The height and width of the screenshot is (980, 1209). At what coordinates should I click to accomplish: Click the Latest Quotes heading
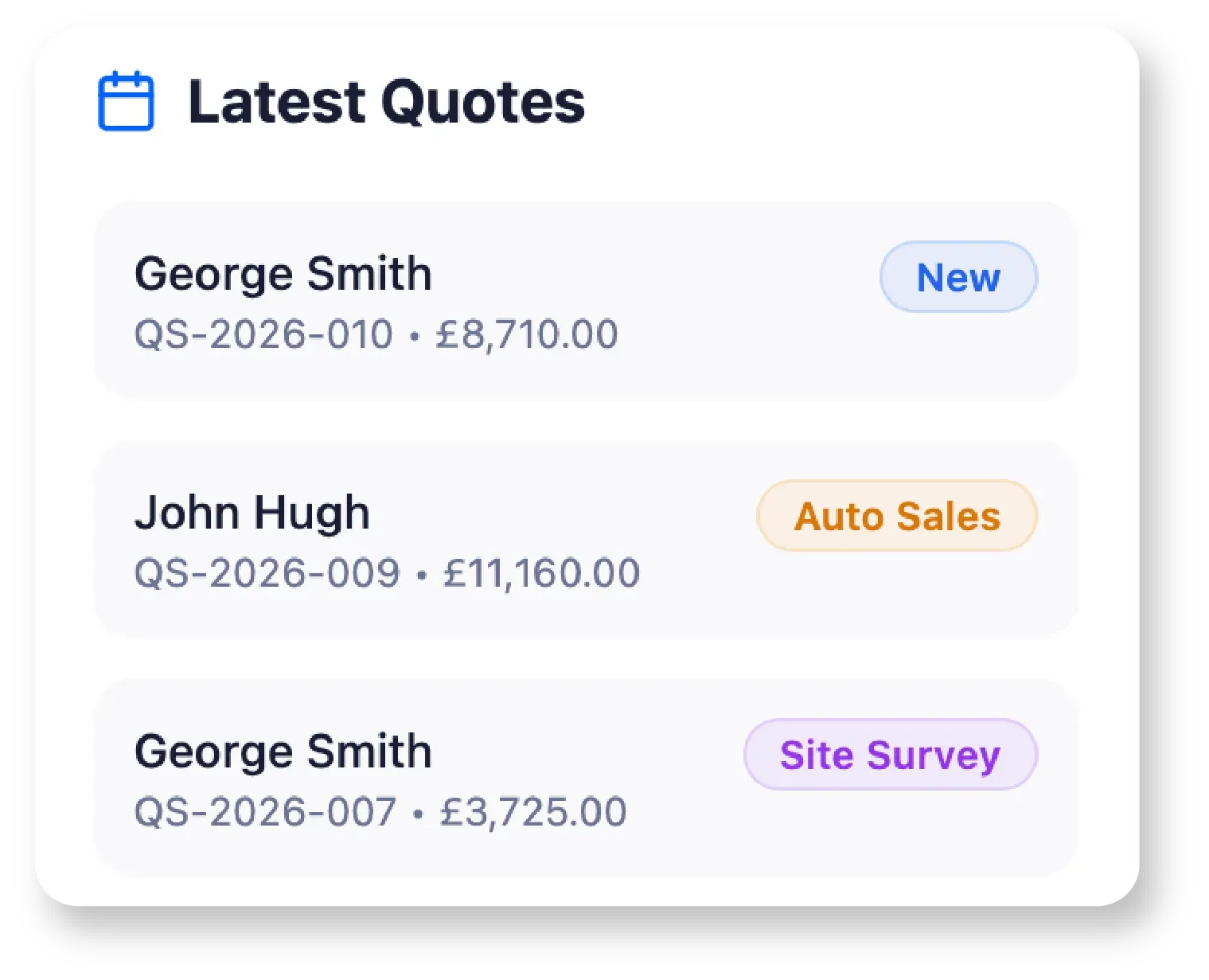(x=386, y=102)
